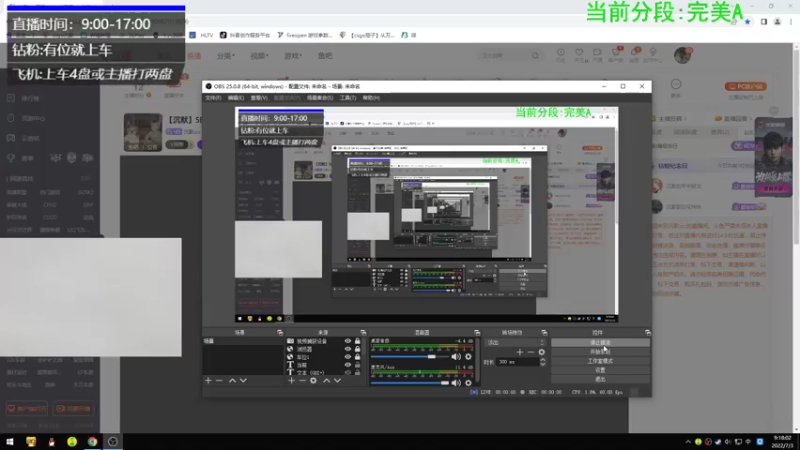Select the scene entry in Scenes list

tap(243, 341)
